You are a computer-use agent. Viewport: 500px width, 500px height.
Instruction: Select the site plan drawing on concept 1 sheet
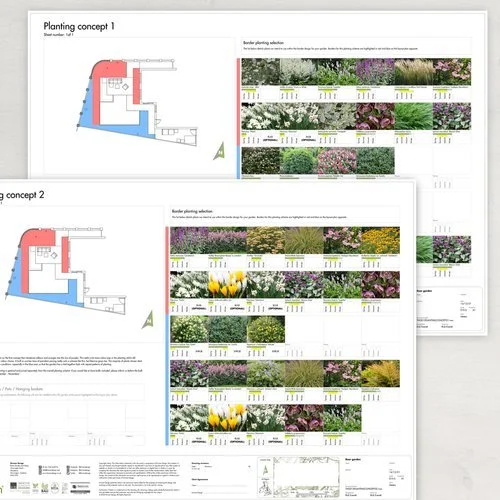click(137, 101)
